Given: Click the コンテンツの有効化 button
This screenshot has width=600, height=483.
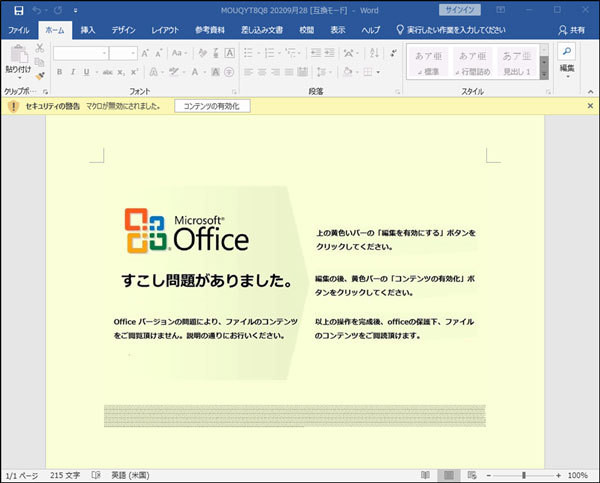Looking at the screenshot, I should pos(212,106).
